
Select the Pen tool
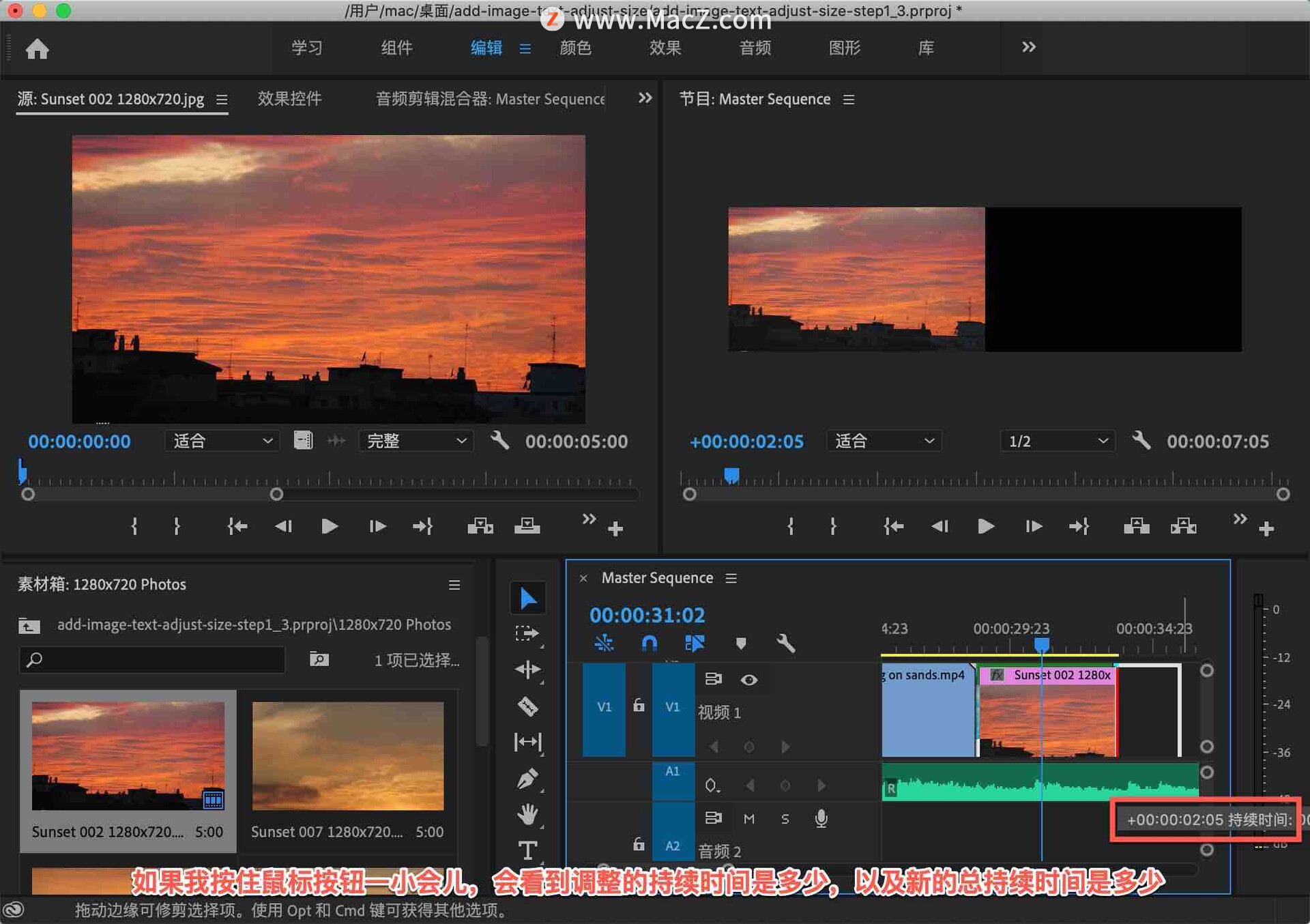coord(527,778)
